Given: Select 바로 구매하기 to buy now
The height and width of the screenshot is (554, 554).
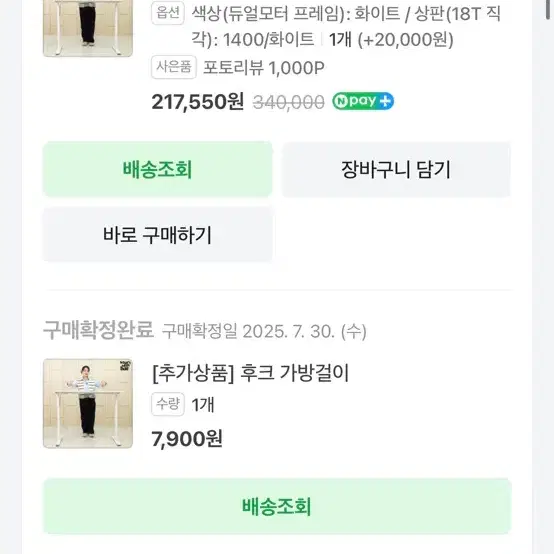Looking at the screenshot, I should pyautogui.click(x=158, y=235).
